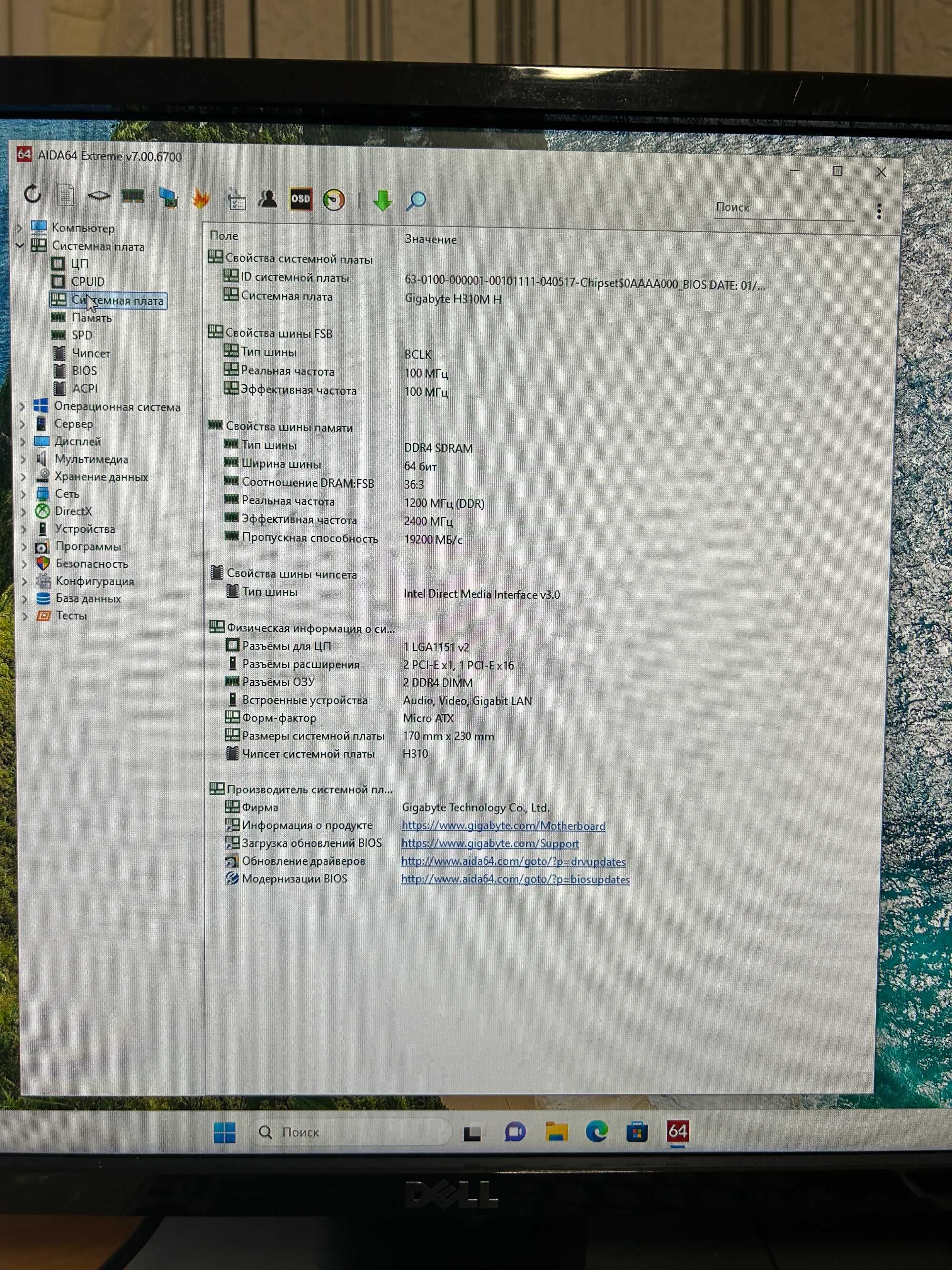Open the Report toolbar icon
The height and width of the screenshot is (1270, 952).
[65, 195]
